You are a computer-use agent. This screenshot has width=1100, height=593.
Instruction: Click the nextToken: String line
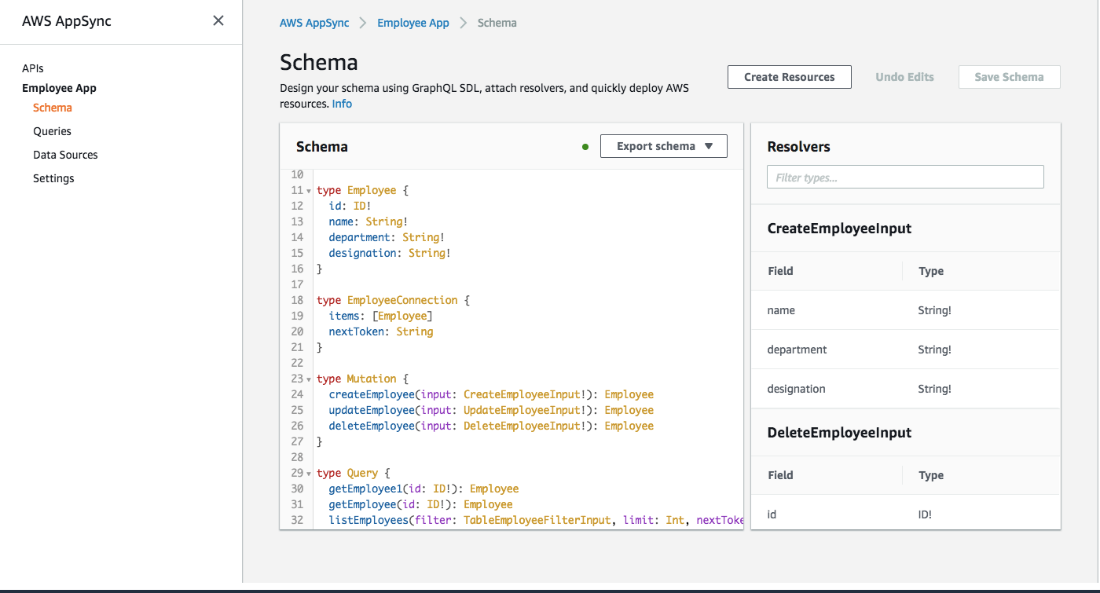point(381,331)
